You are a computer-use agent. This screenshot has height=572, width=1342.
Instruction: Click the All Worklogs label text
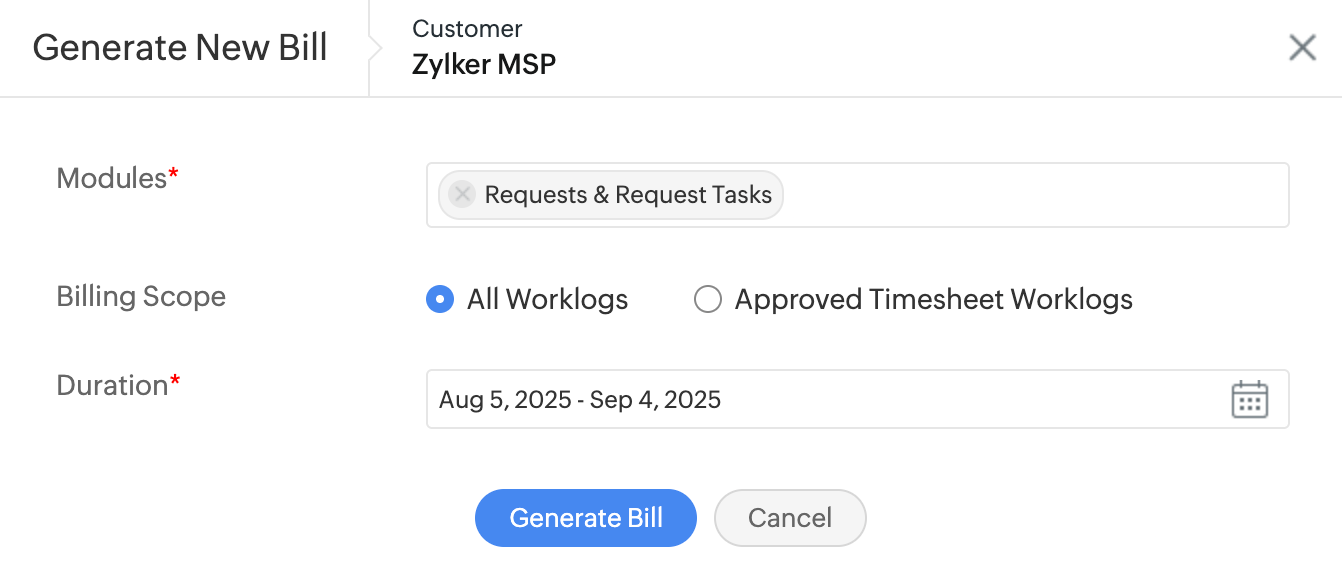(547, 300)
